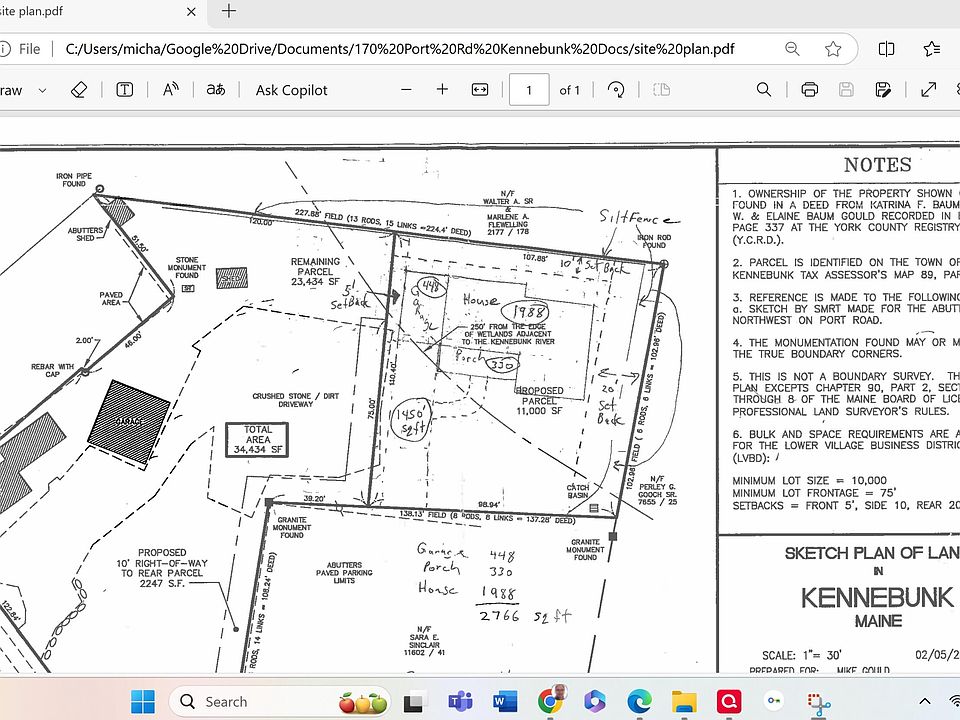This screenshot has width=960, height=720.
Task: Select the Erase tool in PDF toolbar
Action: 79,90
